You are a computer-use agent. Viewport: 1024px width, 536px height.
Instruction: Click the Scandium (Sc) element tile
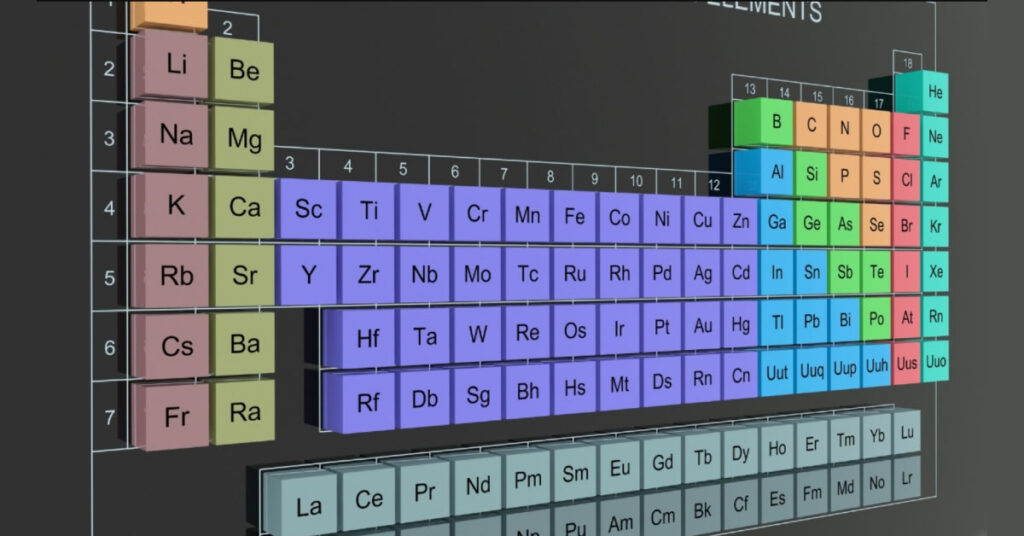308,210
